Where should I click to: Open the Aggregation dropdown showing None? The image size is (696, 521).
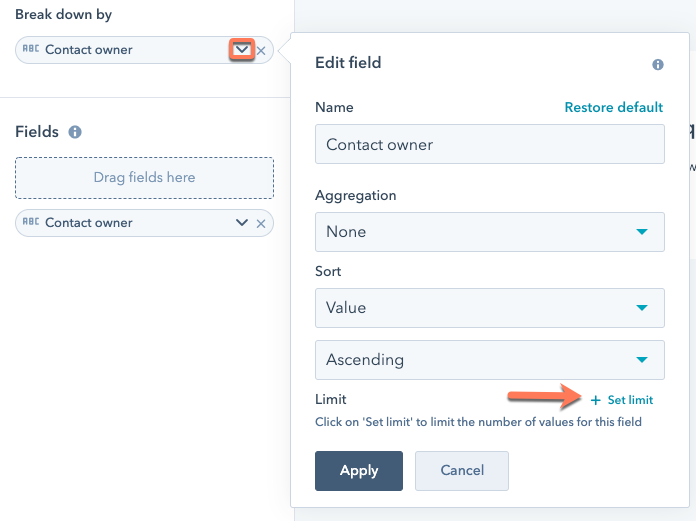[x=490, y=232]
